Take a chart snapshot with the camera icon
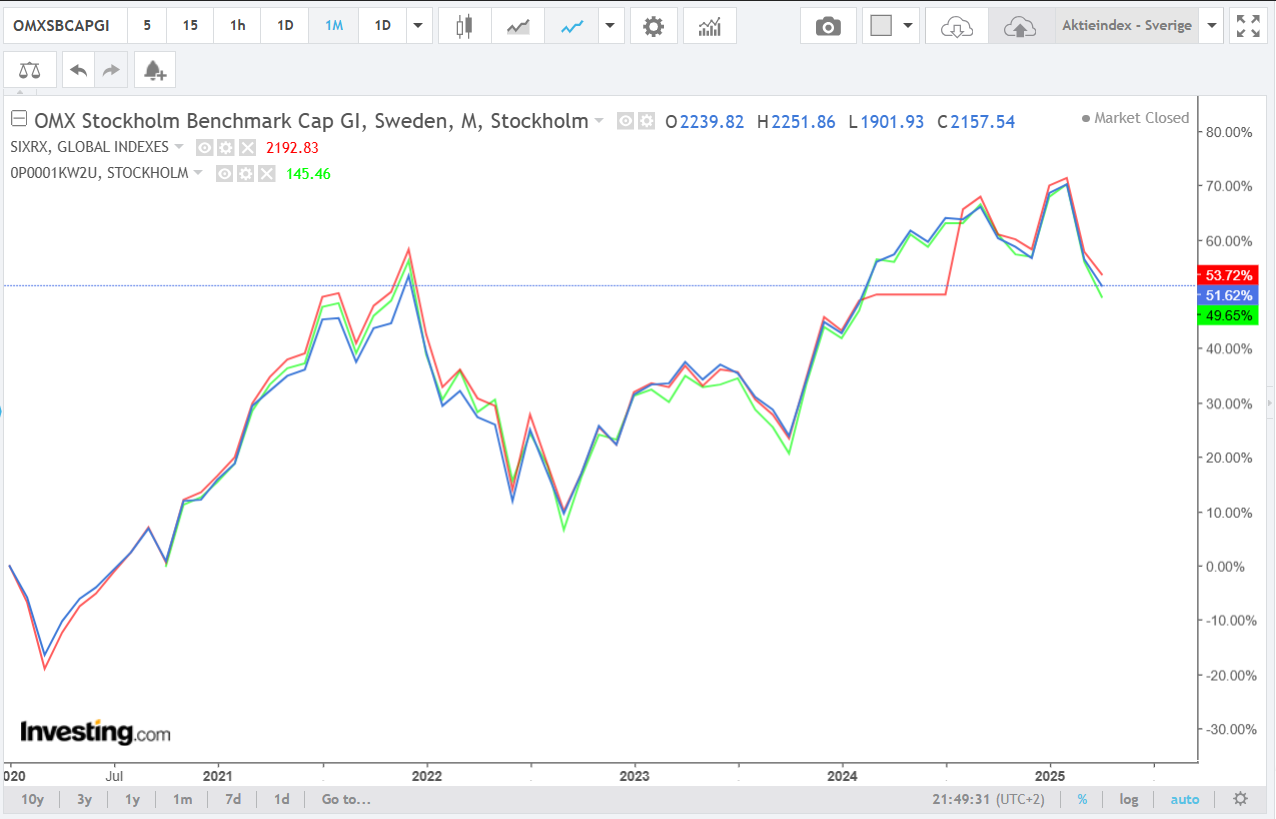The height and width of the screenshot is (819, 1276). point(828,26)
